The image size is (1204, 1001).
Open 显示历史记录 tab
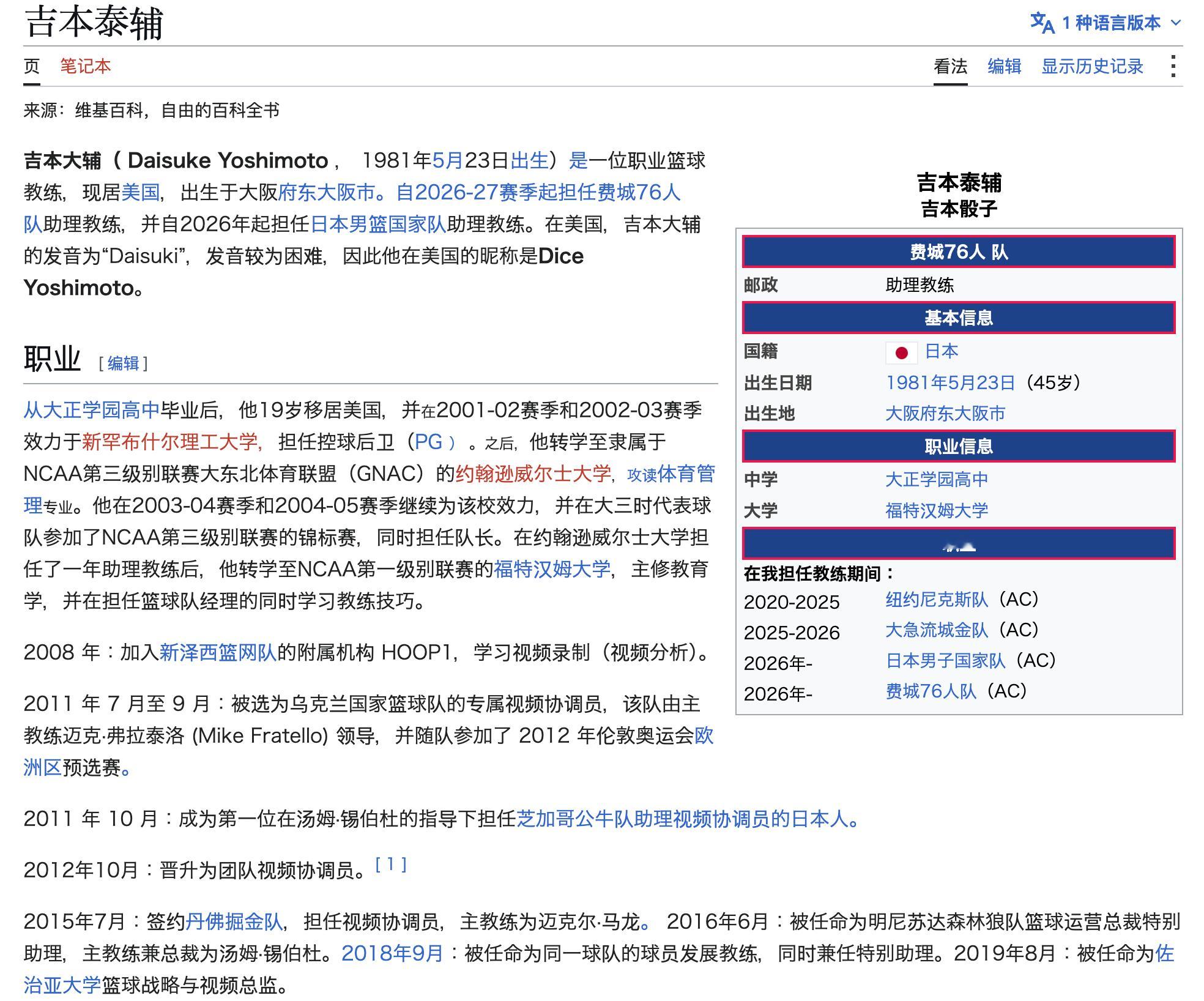(1092, 66)
